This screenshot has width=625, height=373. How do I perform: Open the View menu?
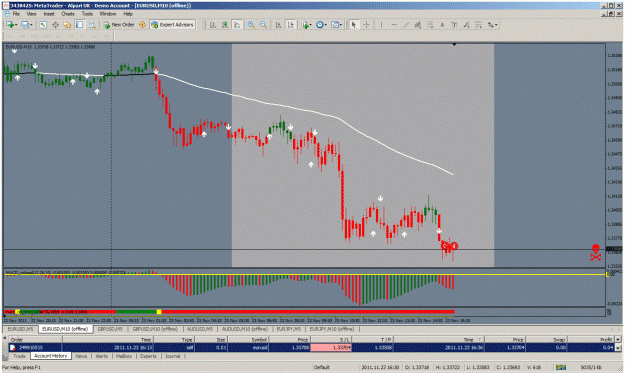click(31, 14)
